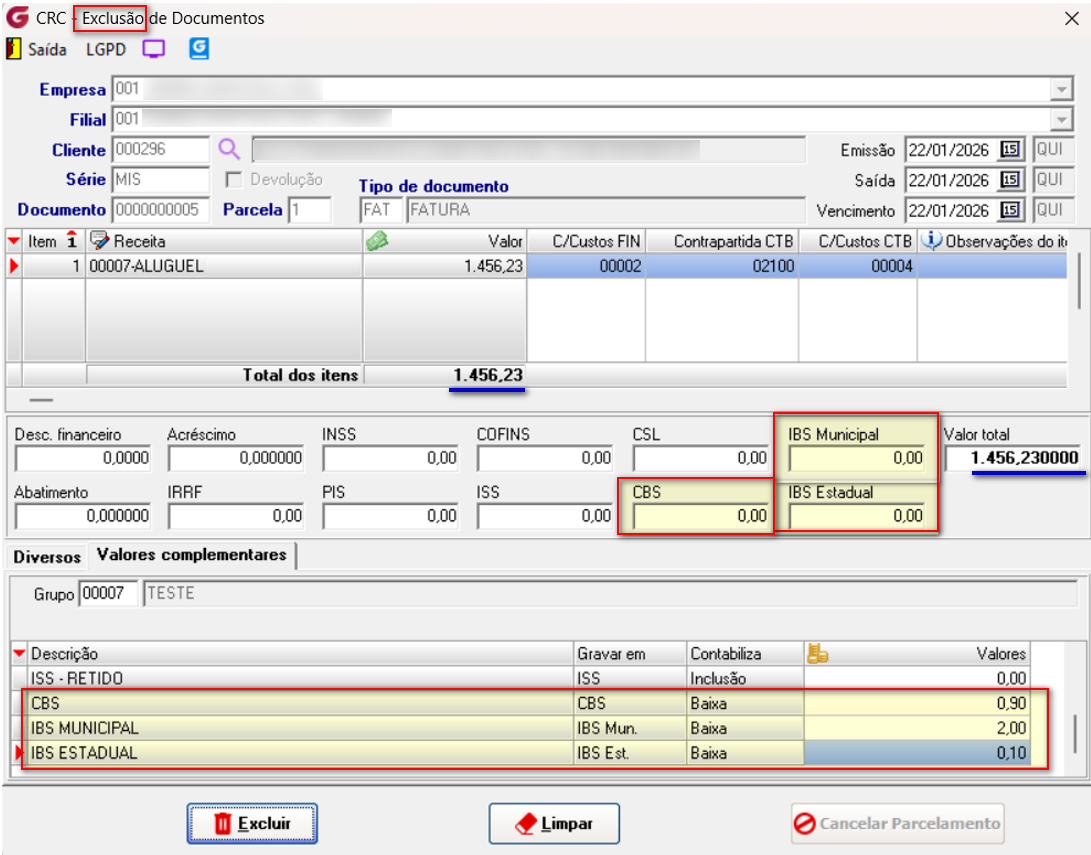Viewport: 1091px width, 855px height.
Task: Click the Contrapartida CTB cell 02100
Action: pos(722,266)
